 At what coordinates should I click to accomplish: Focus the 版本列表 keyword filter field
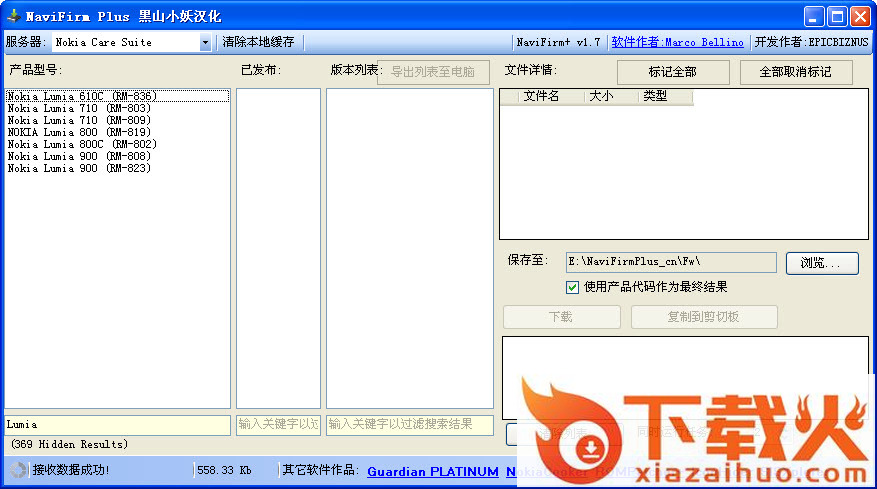pyautogui.click(x=409, y=425)
